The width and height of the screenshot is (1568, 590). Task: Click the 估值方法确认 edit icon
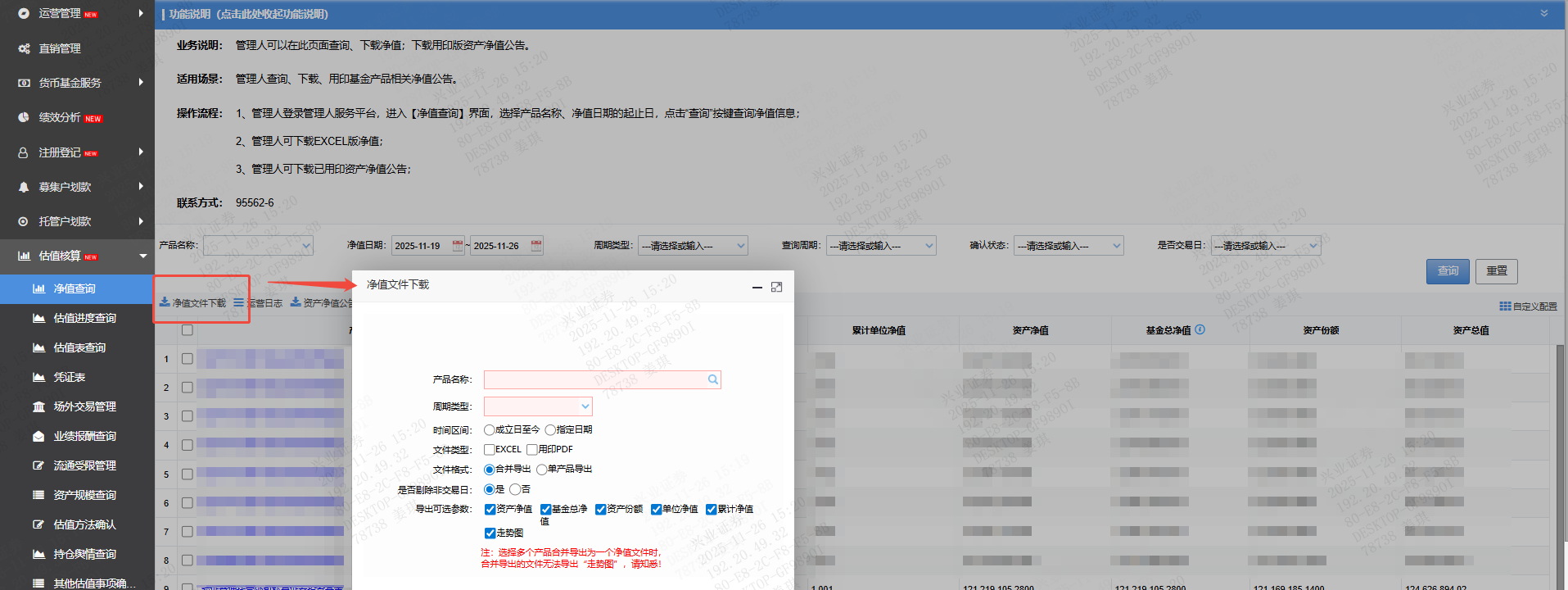point(38,524)
